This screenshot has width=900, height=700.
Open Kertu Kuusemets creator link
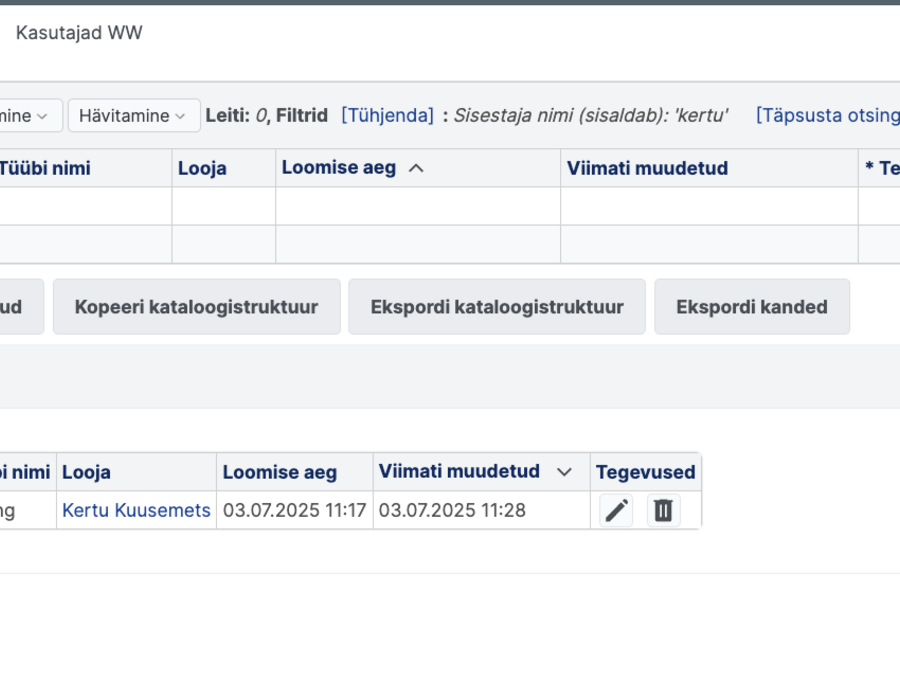[136, 510]
